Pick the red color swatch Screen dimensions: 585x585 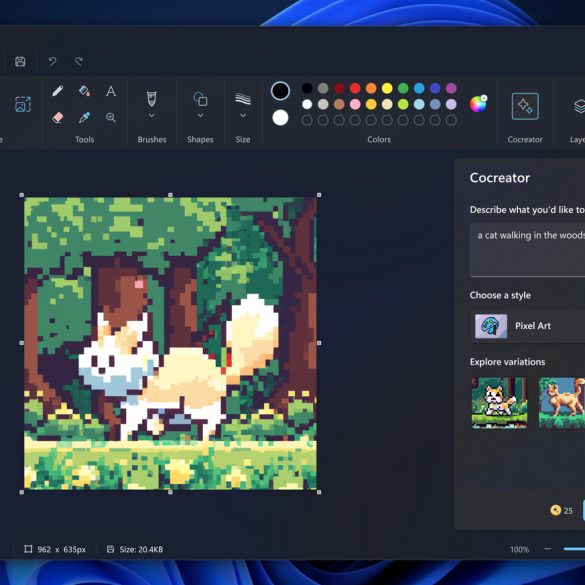pos(355,88)
